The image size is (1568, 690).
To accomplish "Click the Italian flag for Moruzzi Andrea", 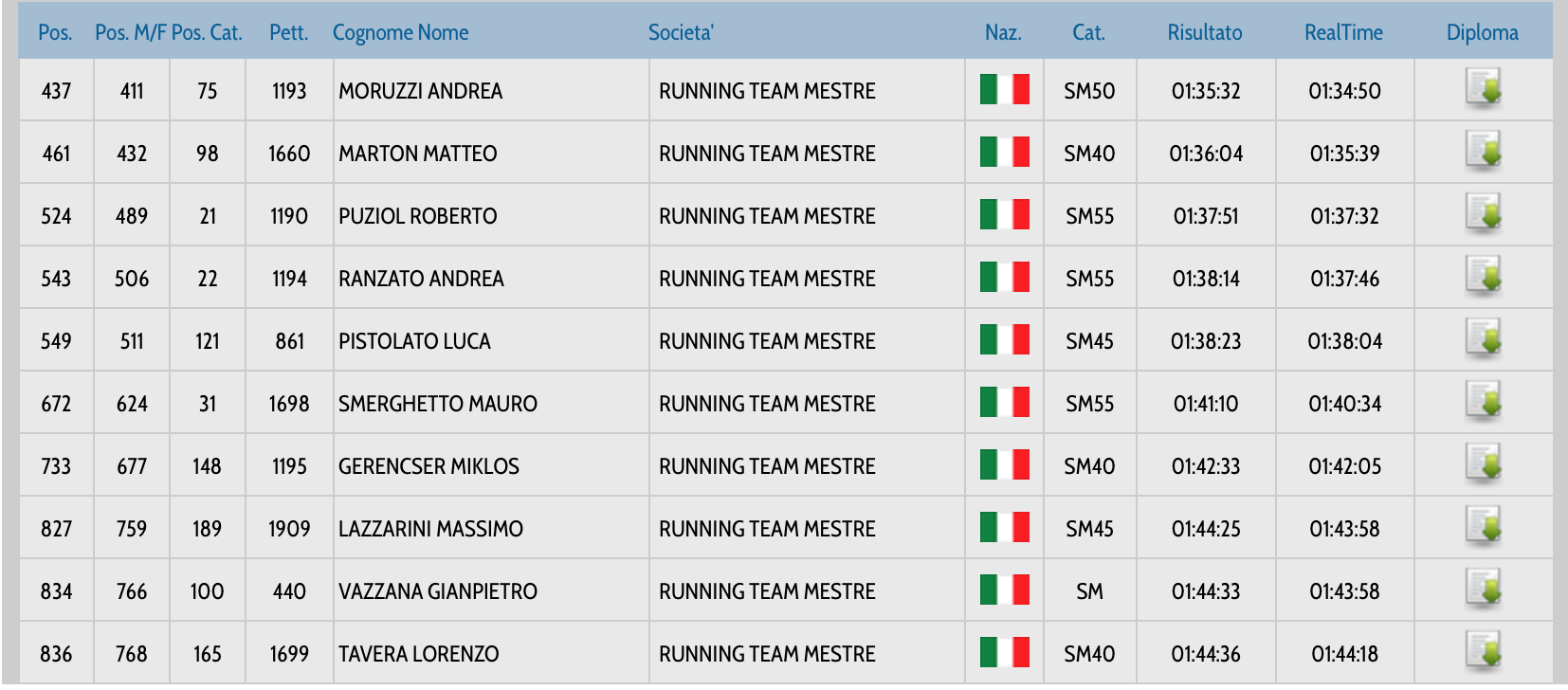I will click(x=1004, y=90).
